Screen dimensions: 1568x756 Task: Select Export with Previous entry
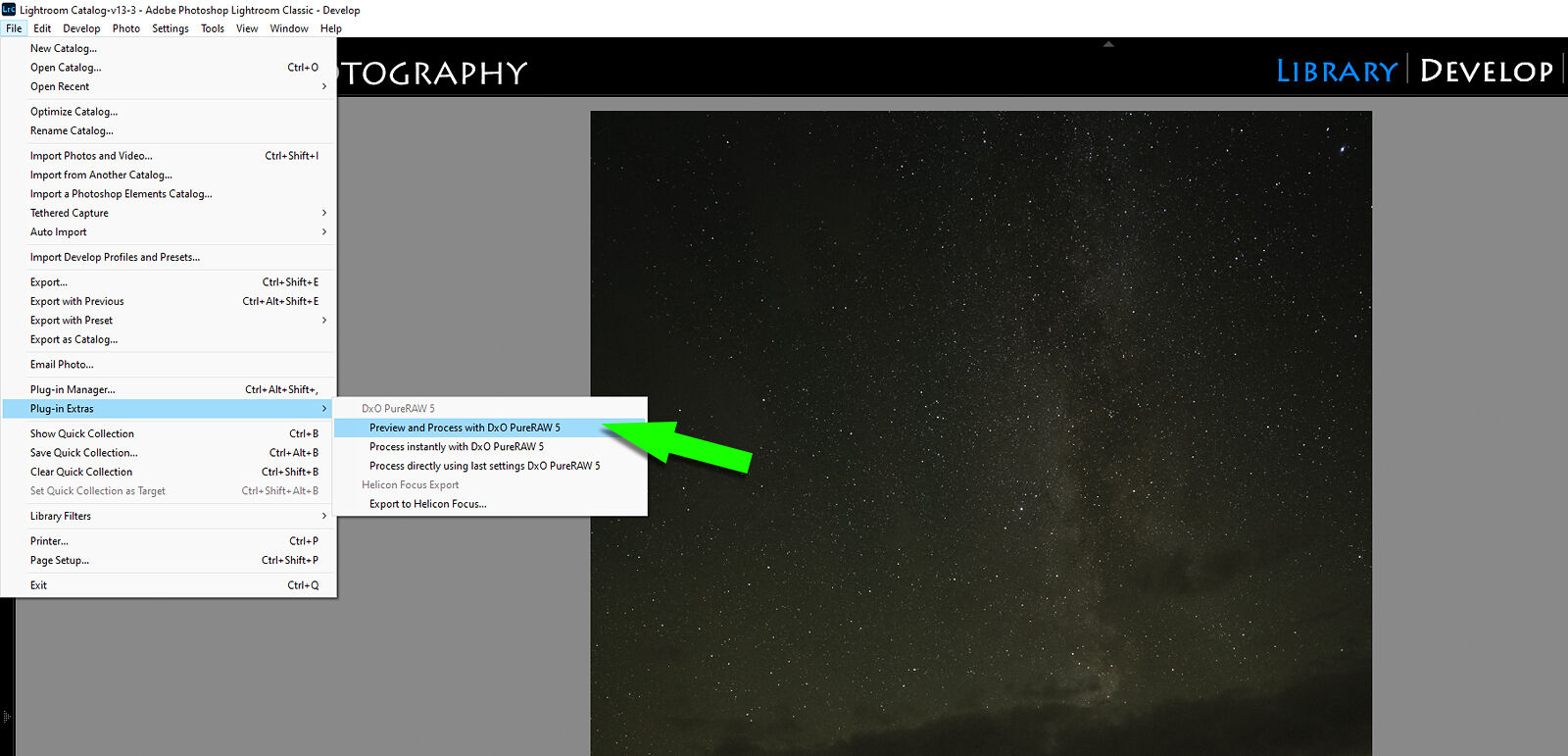169,301
